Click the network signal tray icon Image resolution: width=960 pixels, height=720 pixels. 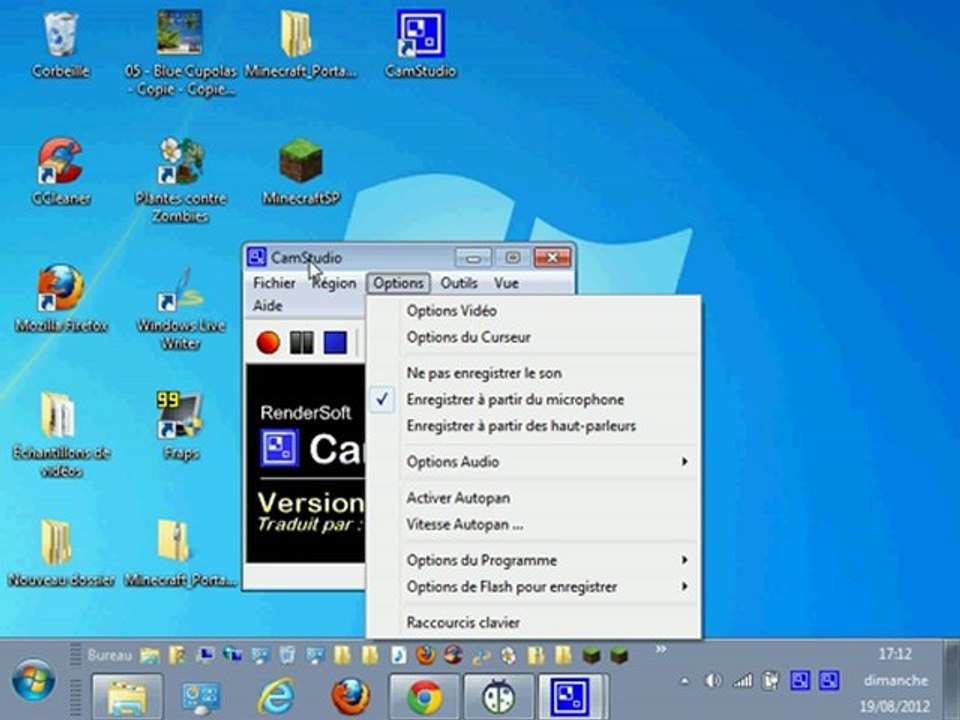pyautogui.click(x=743, y=681)
